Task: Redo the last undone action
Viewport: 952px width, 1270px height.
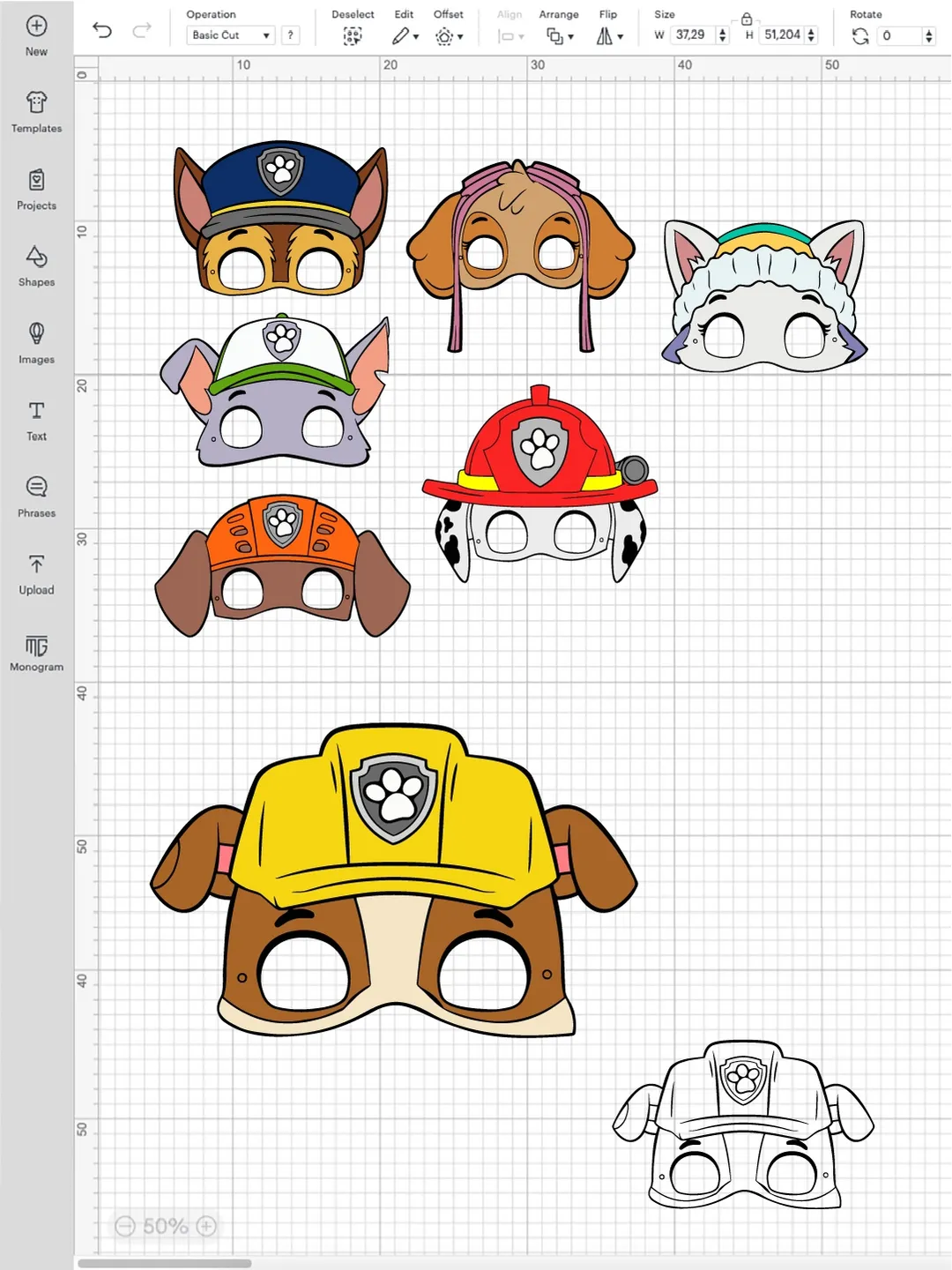Action: coord(141,30)
